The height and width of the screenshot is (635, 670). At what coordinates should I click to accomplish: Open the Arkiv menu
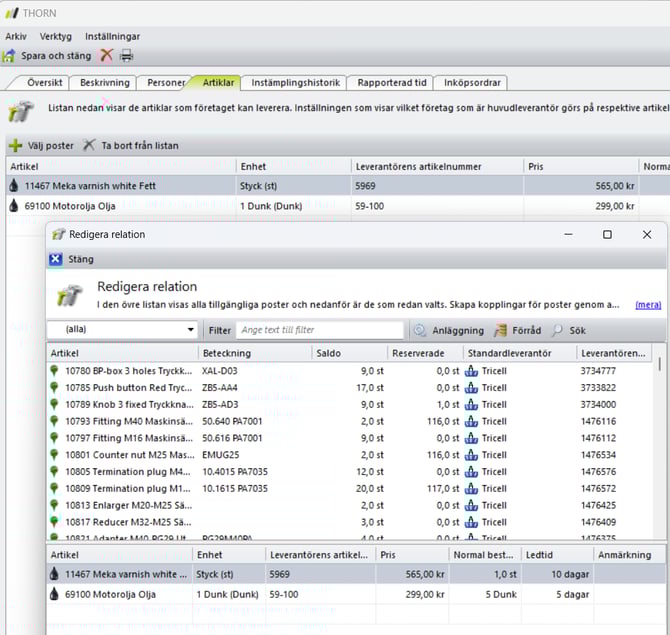tap(16, 36)
